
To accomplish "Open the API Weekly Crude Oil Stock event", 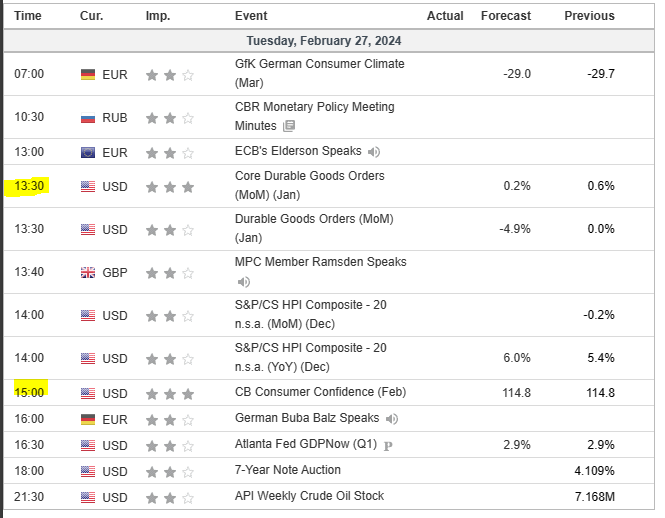I will 308,496.
